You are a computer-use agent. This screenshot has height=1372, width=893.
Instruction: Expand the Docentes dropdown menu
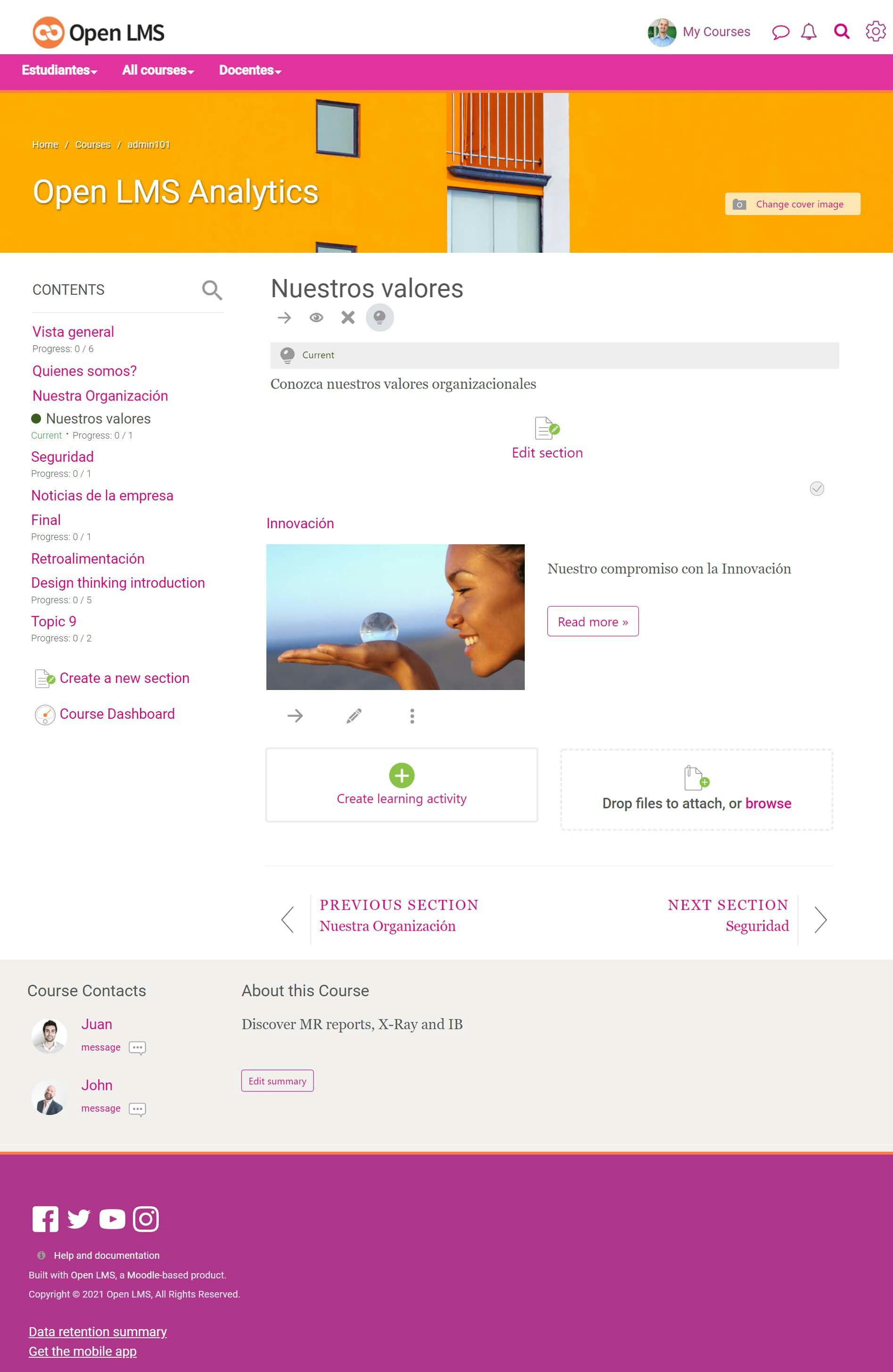(x=250, y=70)
